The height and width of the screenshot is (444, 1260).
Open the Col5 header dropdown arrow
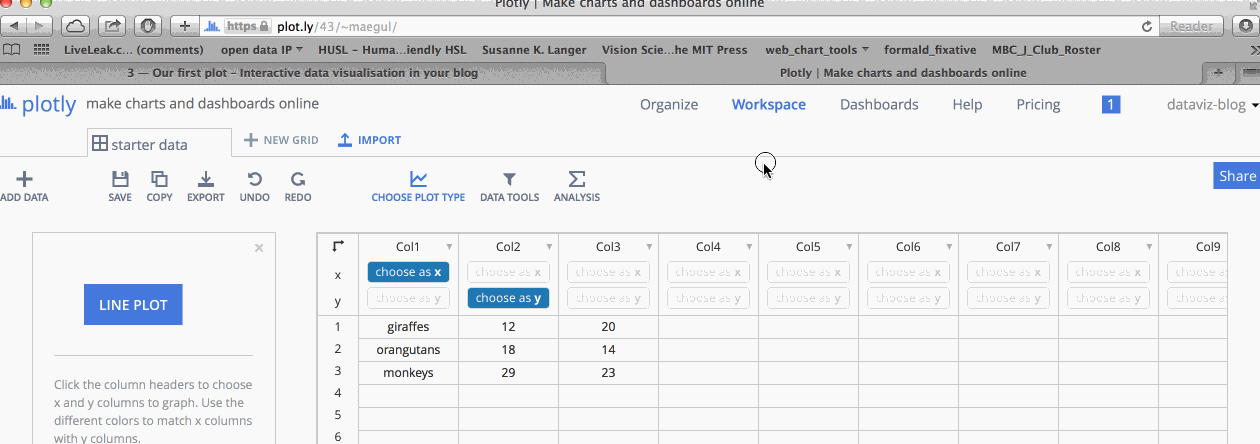pyautogui.click(x=849, y=247)
